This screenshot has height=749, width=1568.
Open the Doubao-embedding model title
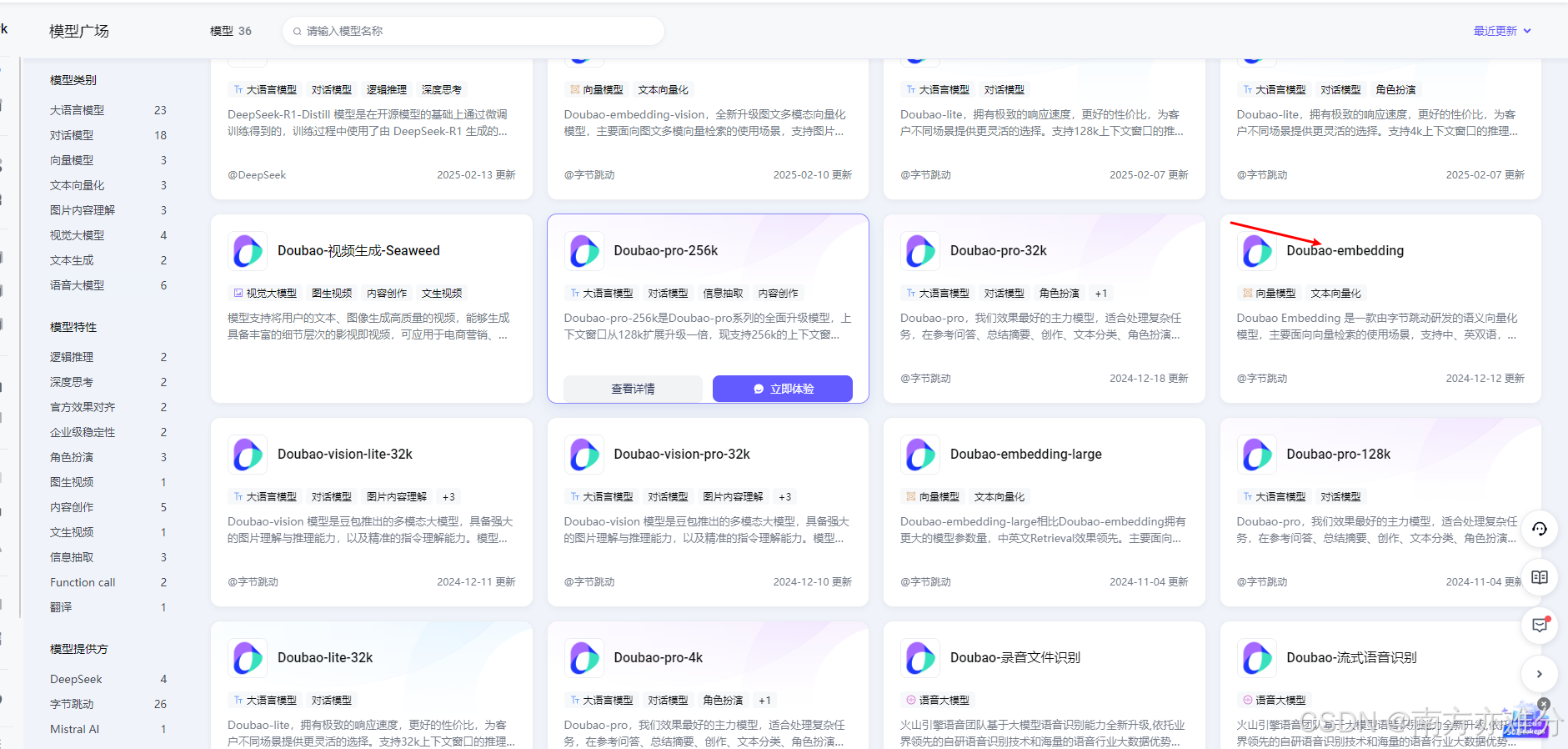1345,250
